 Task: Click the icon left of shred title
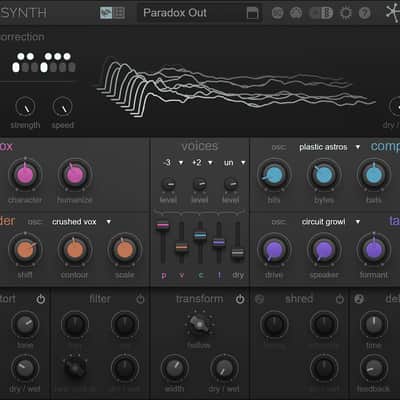pos(259,299)
